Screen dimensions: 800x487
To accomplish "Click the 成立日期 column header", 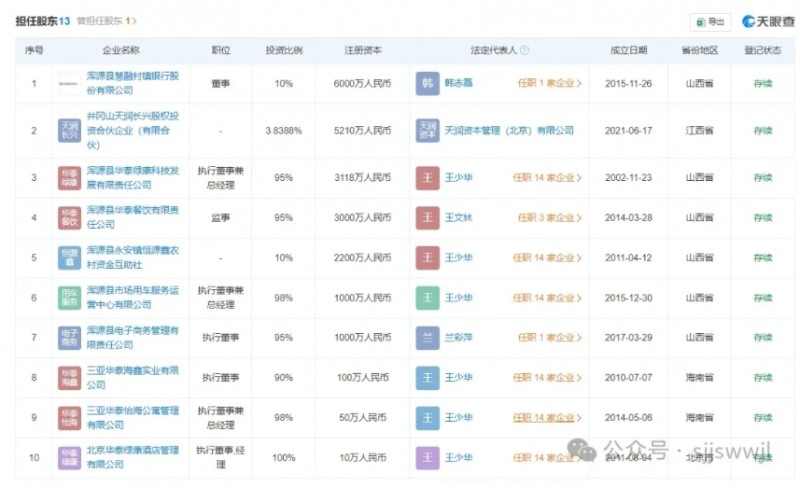I will (629, 50).
